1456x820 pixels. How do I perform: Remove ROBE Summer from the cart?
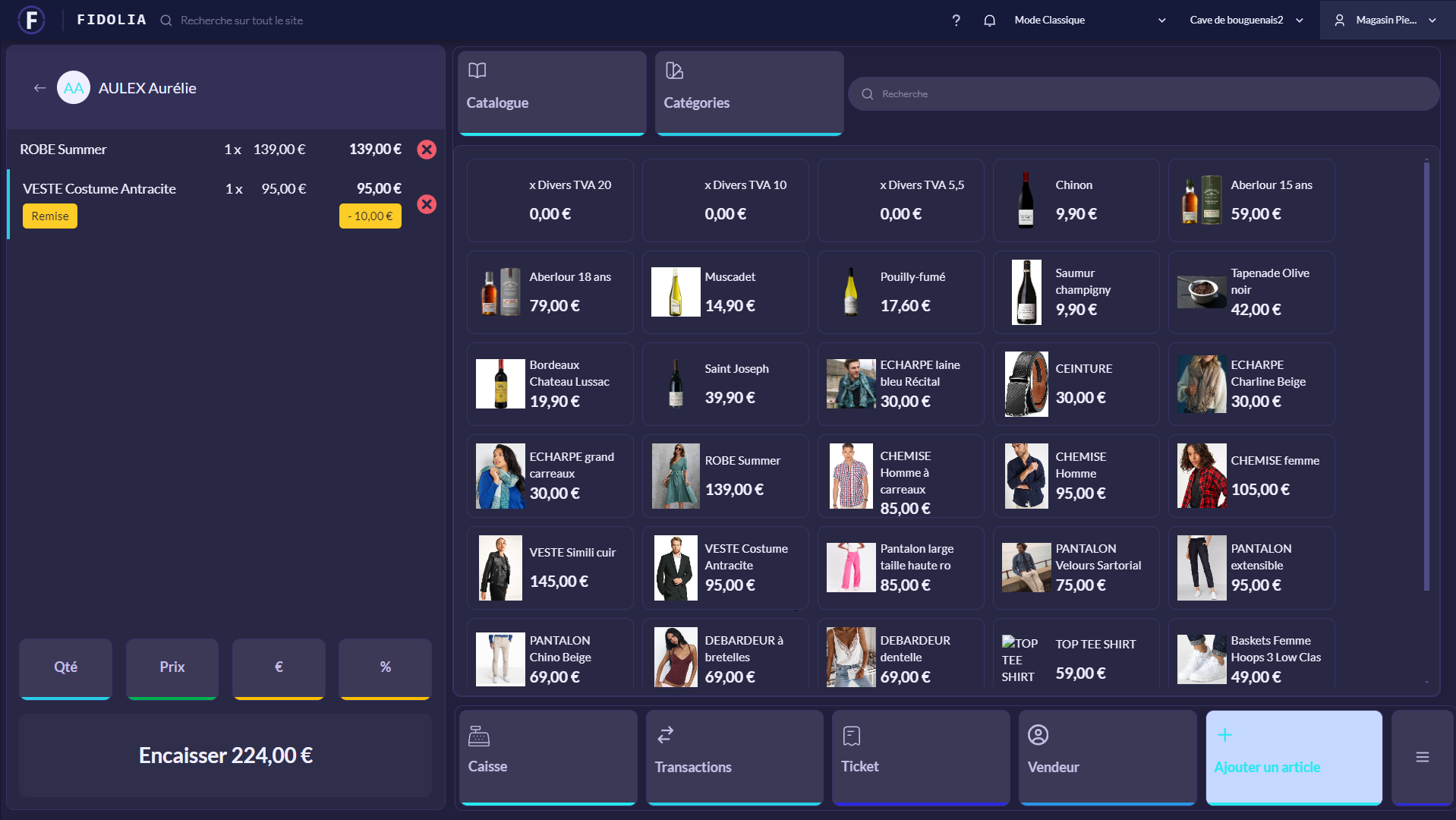coord(427,150)
